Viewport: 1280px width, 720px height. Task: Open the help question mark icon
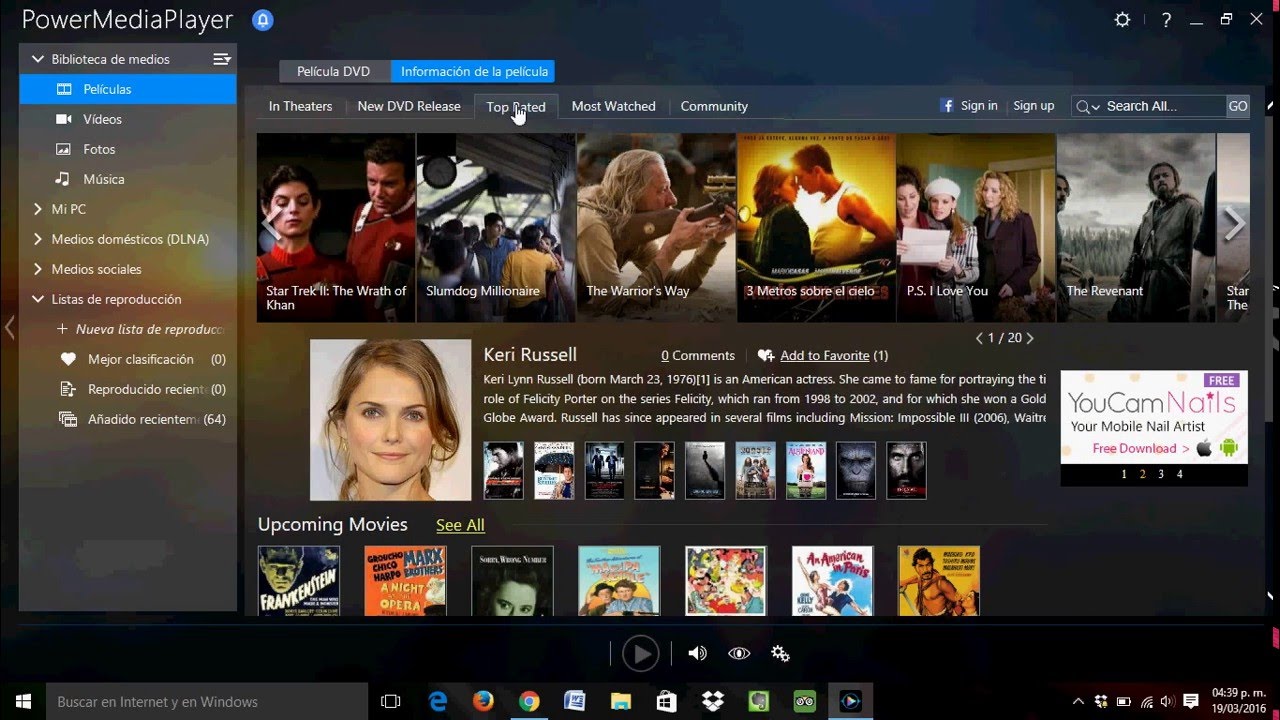click(1167, 20)
